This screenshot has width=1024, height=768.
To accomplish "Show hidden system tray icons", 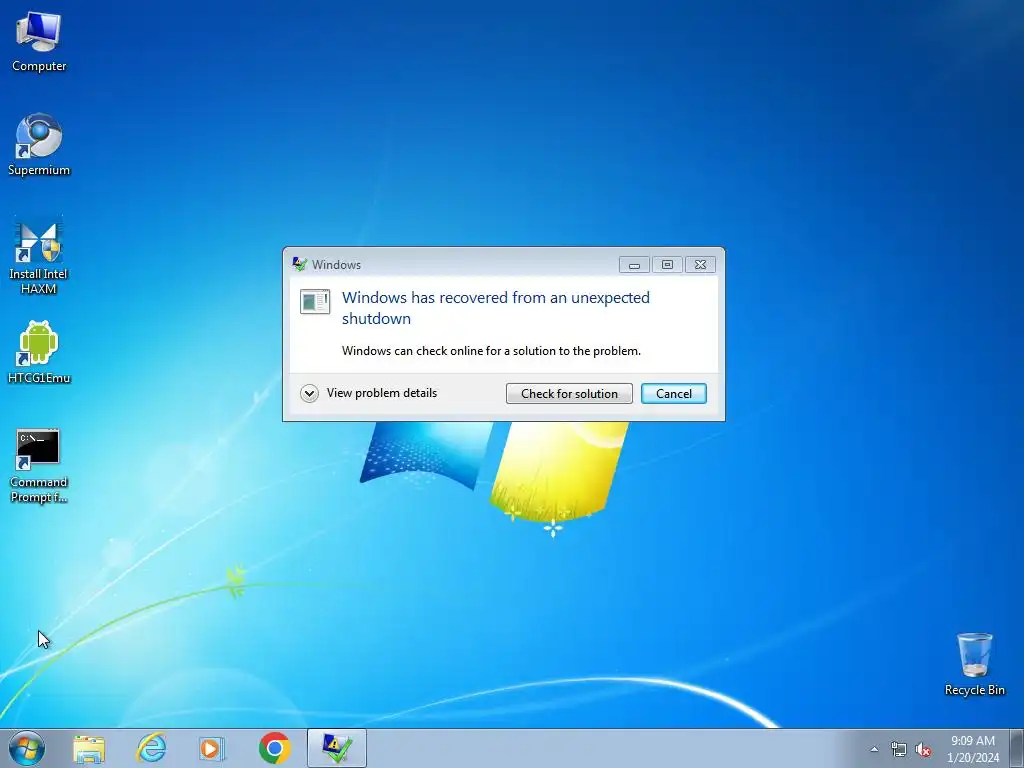I will click(x=874, y=750).
